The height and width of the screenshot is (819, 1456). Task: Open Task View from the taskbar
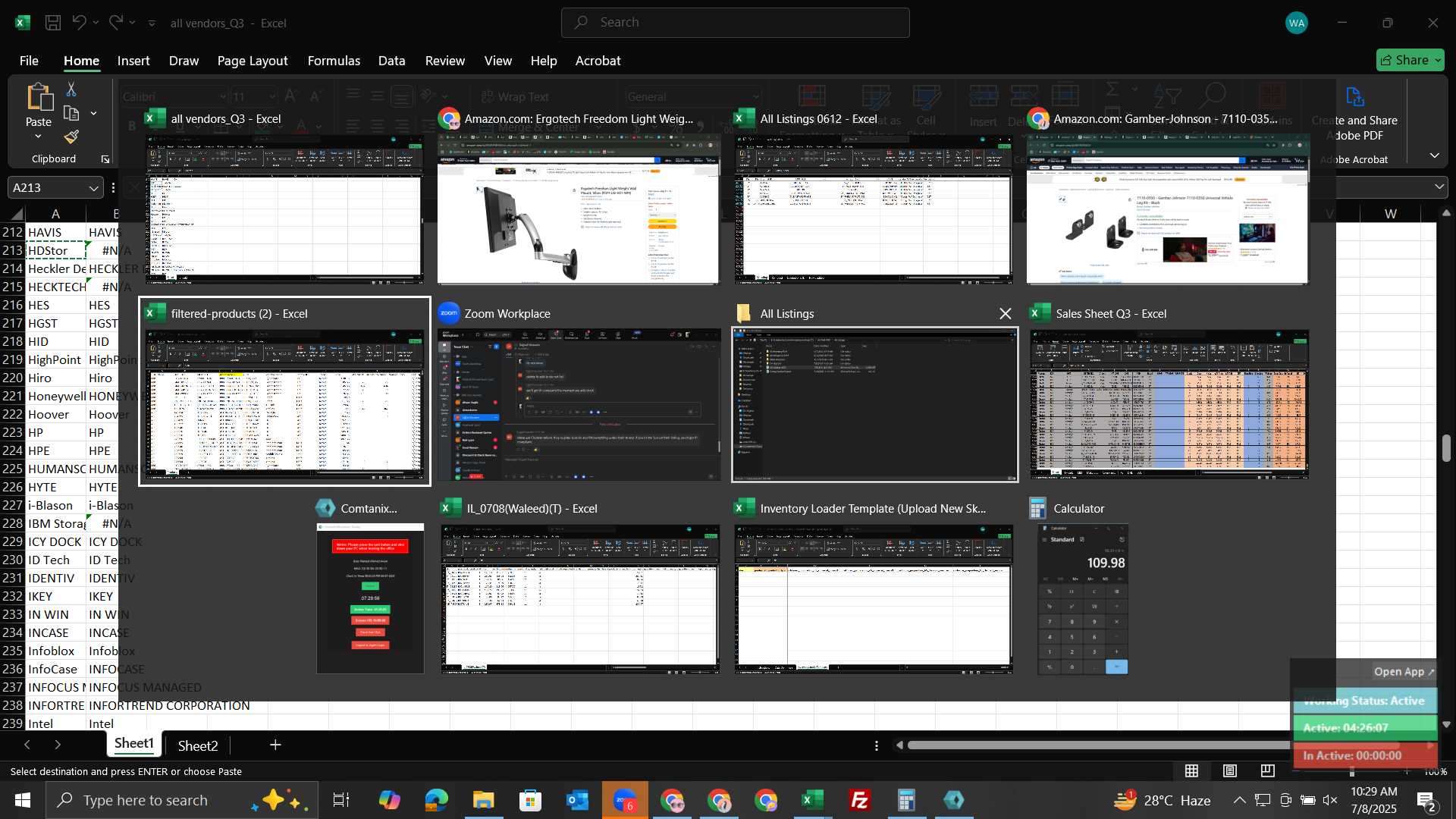click(341, 800)
